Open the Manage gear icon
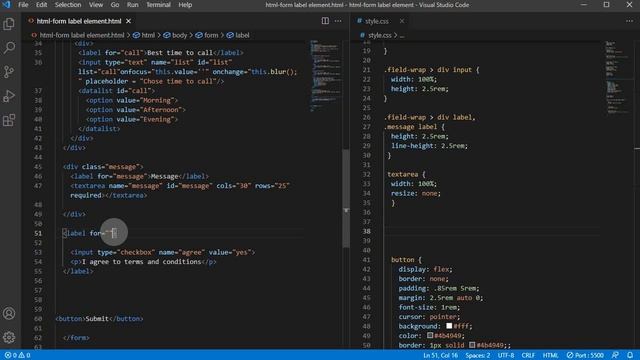Viewport: 640px width, 360px height. pos(9,337)
